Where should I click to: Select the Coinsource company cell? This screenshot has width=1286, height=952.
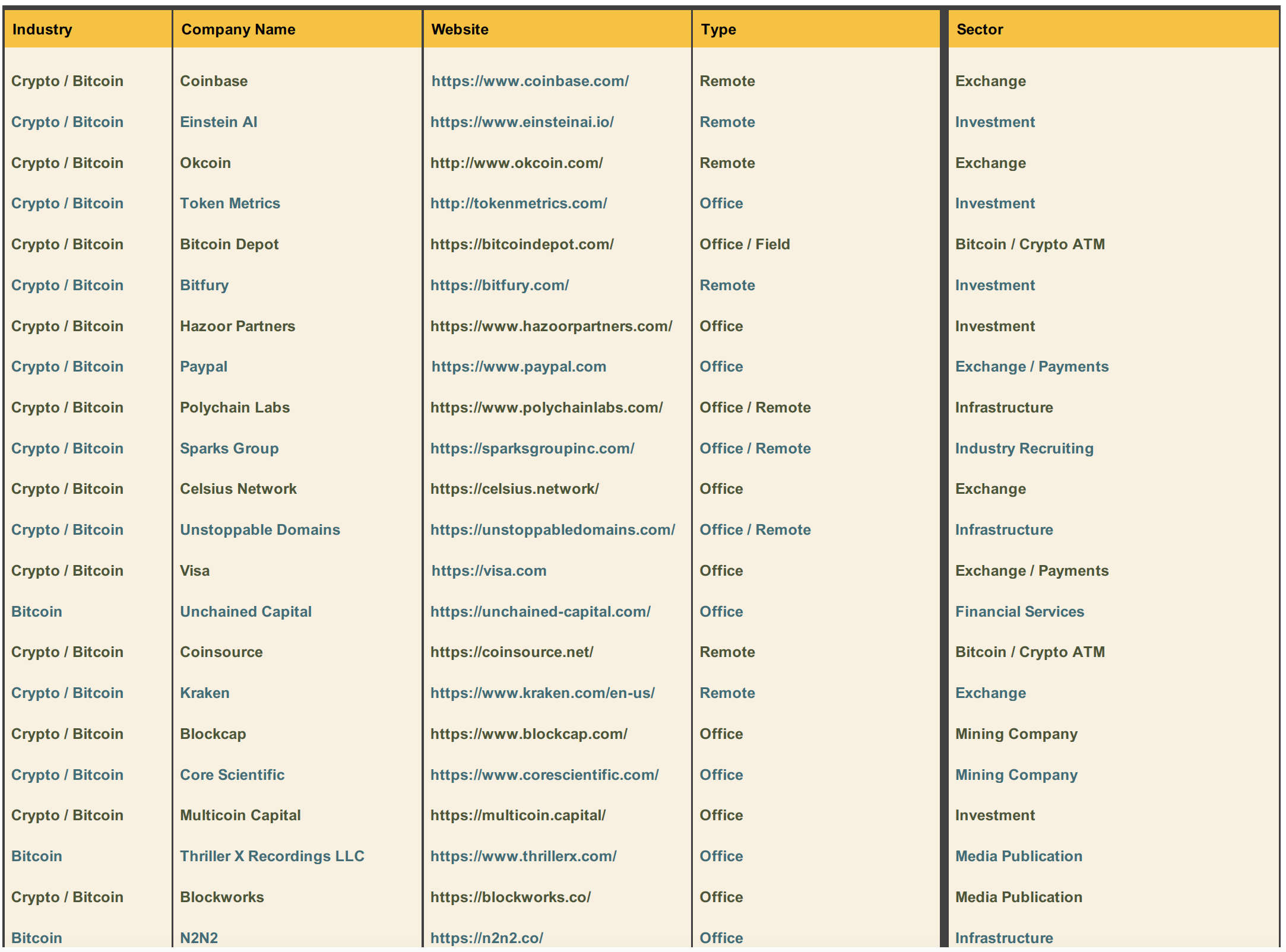pos(221,652)
